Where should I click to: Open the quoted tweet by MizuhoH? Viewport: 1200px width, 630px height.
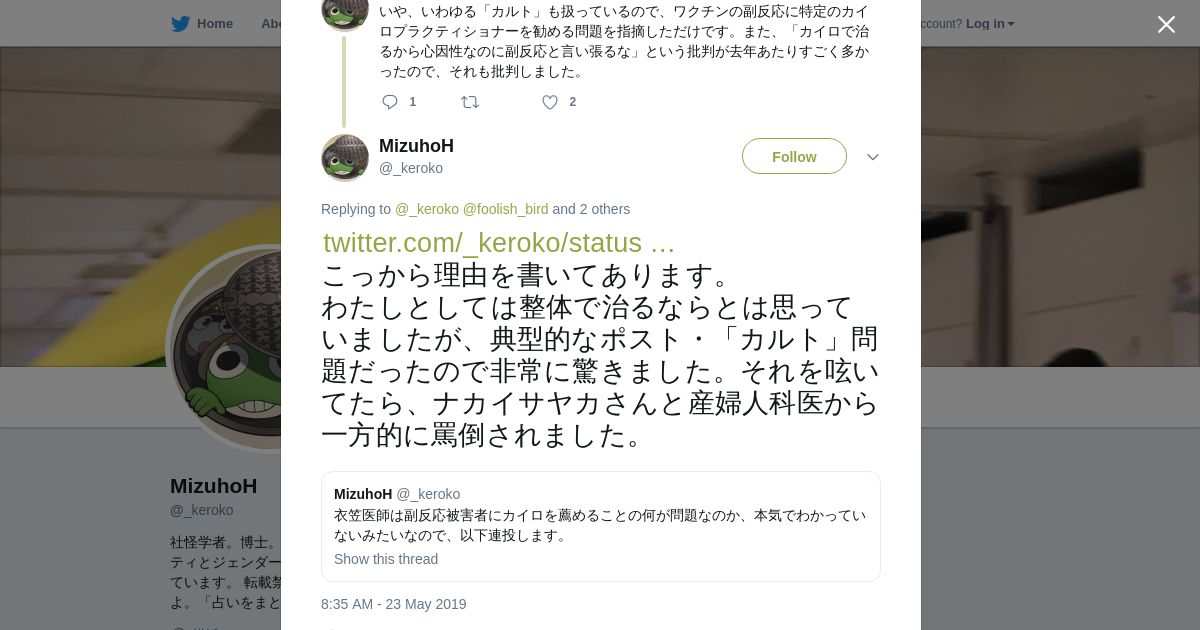600,525
